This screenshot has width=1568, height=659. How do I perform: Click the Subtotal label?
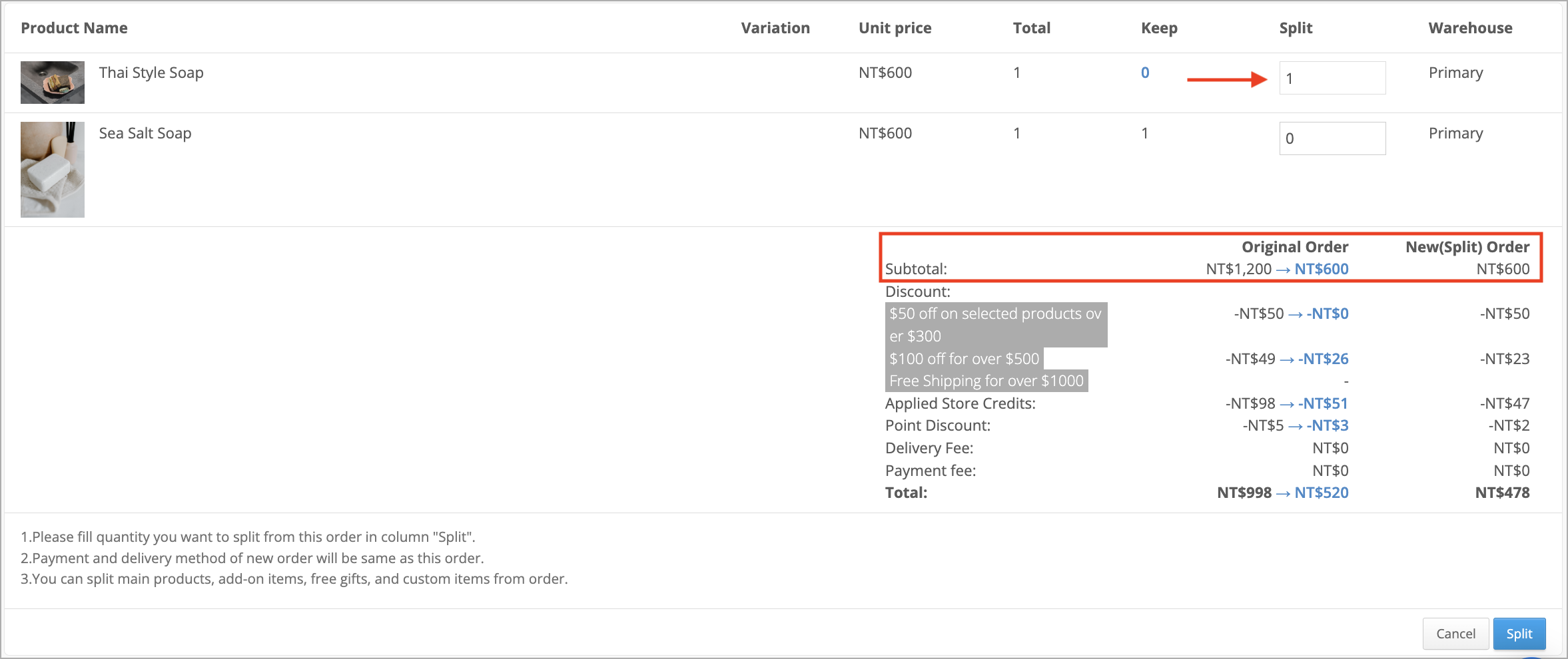click(x=916, y=269)
